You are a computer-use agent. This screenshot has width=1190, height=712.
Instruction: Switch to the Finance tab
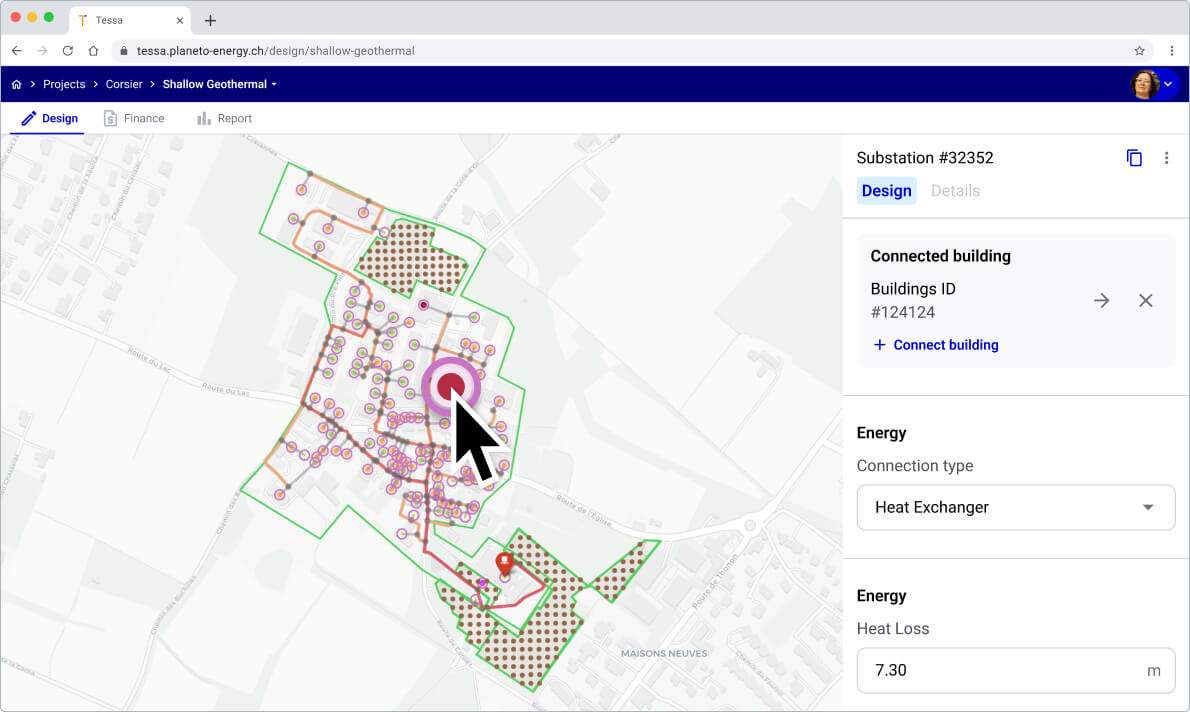tap(134, 118)
